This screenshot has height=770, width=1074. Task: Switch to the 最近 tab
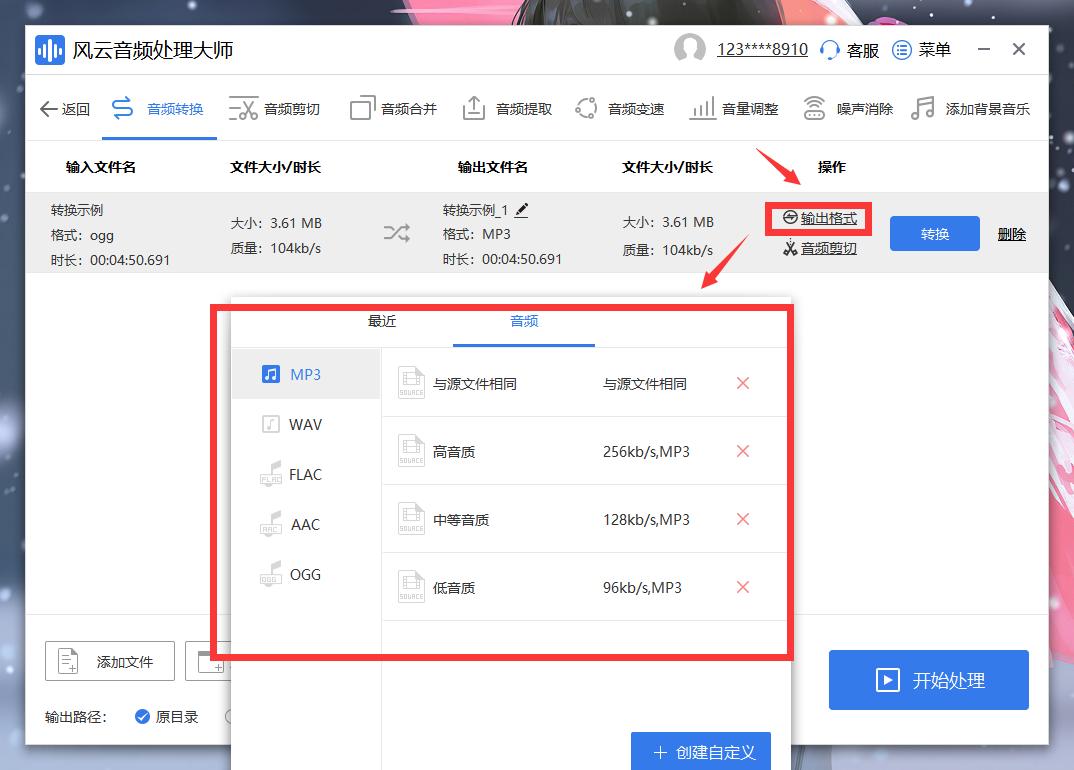pyautogui.click(x=380, y=322)
